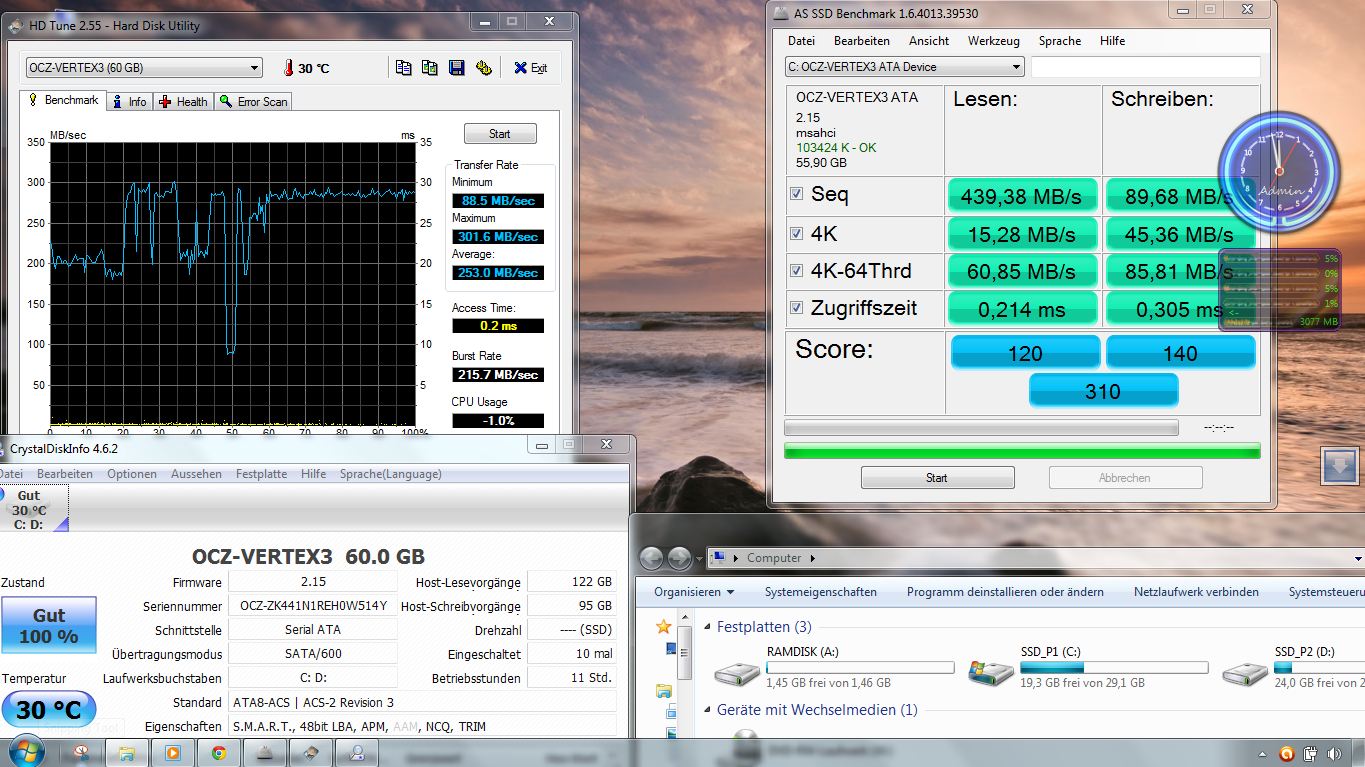Click the Exit button in HD Tune
Image resolution: width=1365 pixels, height=767 pixels.
coord(530,68)
